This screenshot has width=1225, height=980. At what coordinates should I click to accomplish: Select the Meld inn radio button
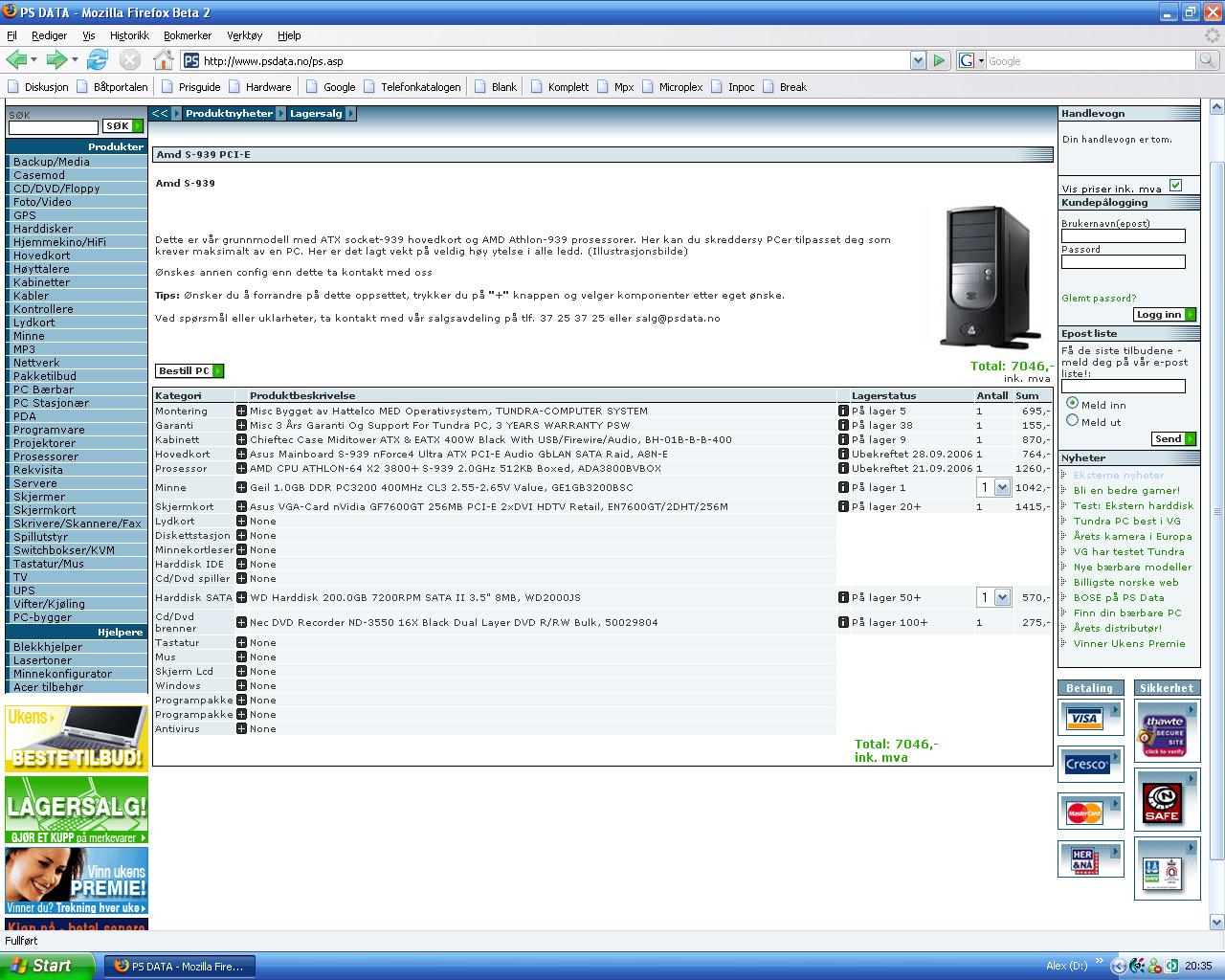[x=1072, y=404]
